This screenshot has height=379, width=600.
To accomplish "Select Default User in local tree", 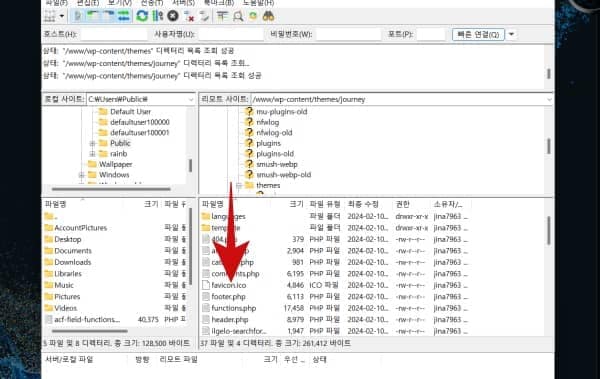I will (130, 111).
